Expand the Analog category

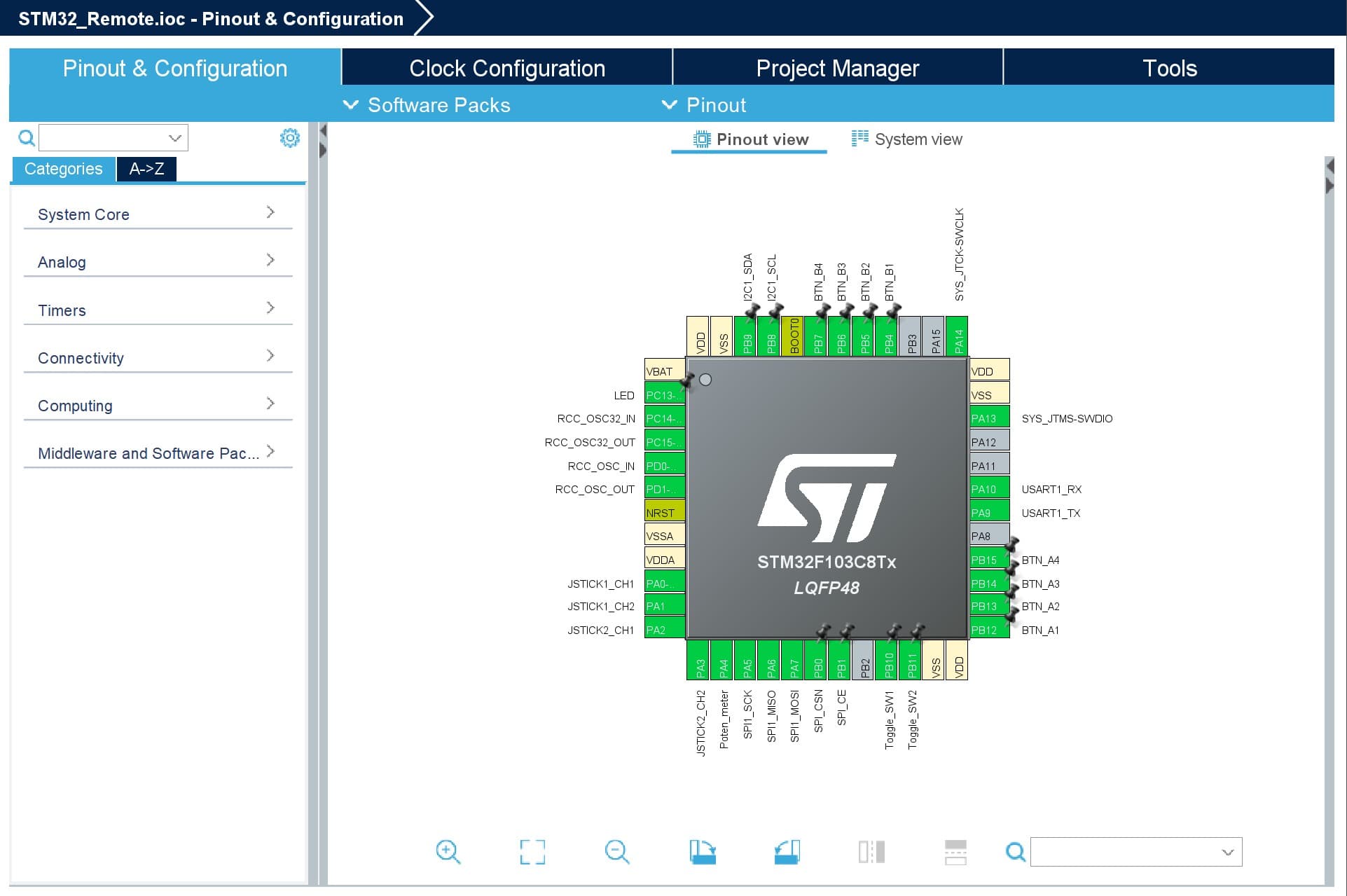tap(158, 261)
